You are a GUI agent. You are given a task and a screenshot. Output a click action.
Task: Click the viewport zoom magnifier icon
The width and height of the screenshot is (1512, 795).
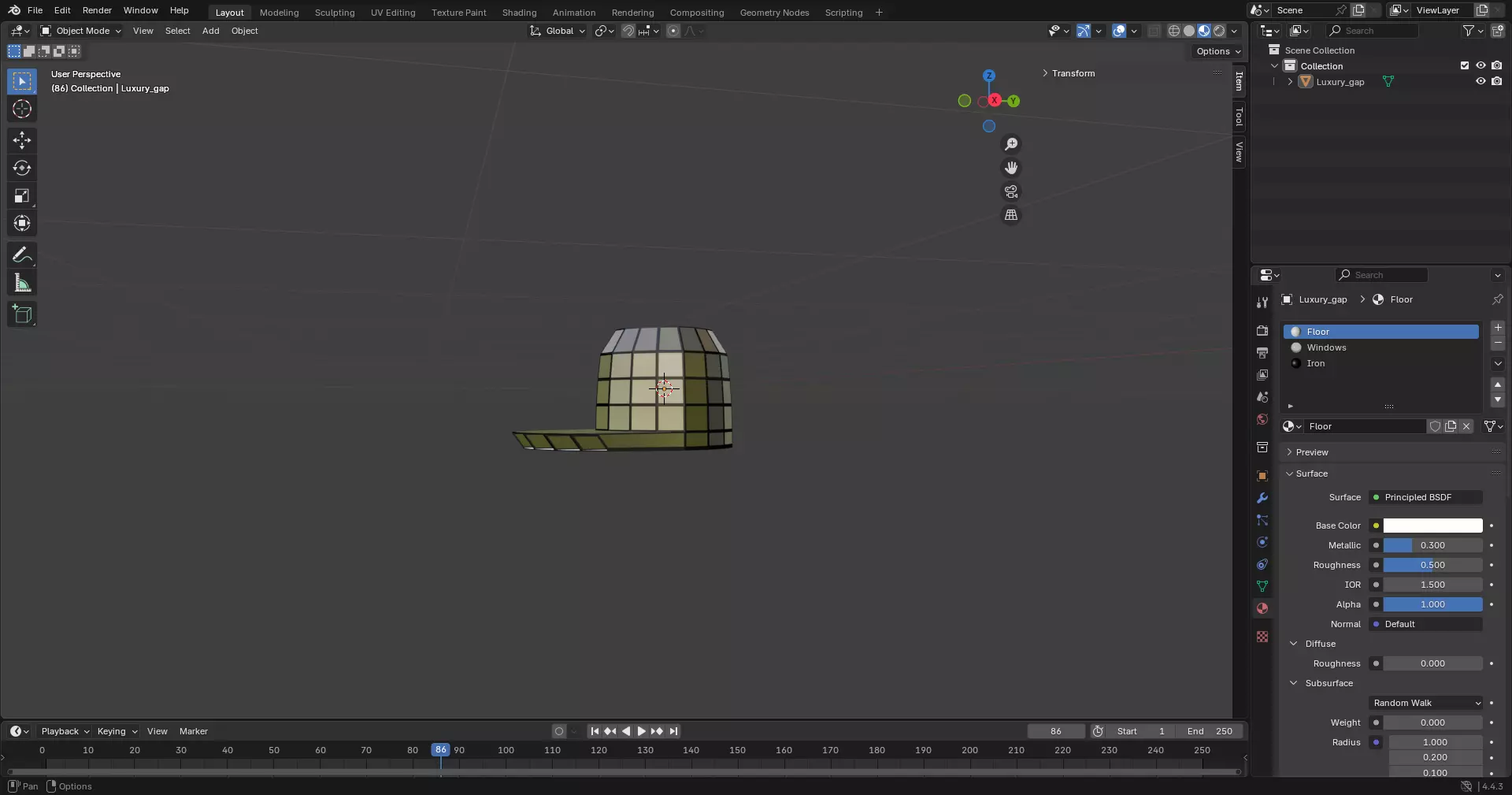click(1011, 144)
